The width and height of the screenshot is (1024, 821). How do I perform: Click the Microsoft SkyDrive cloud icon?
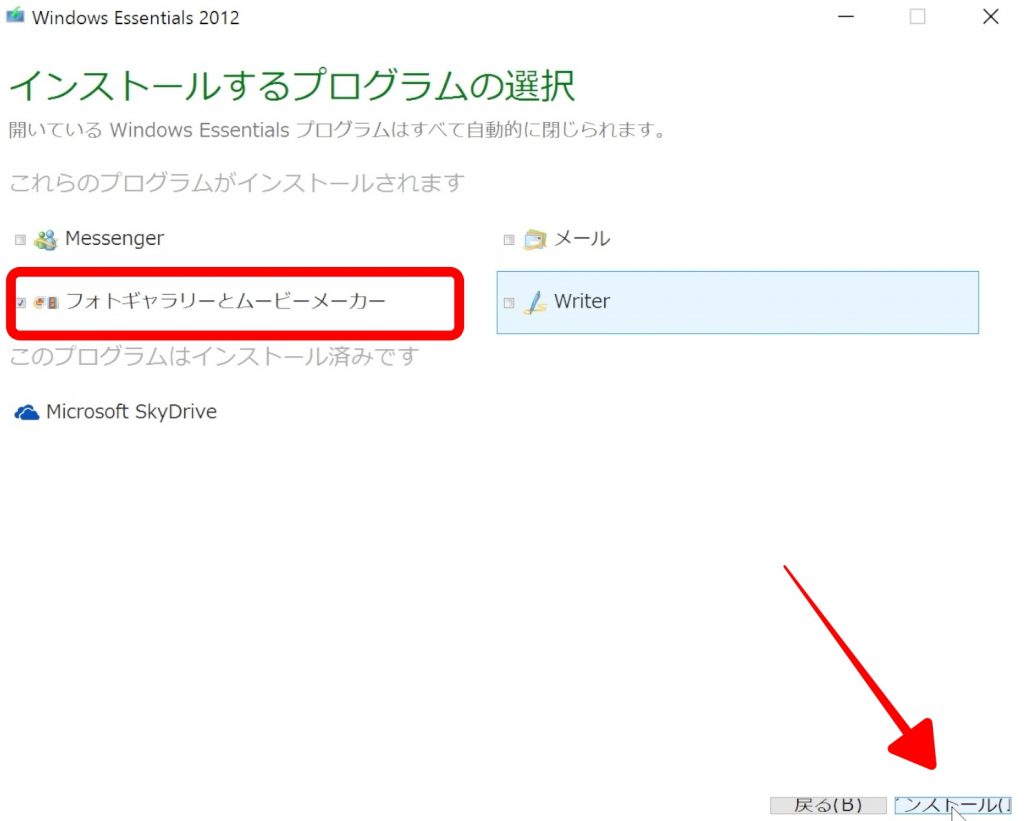(x=27, y=413)
